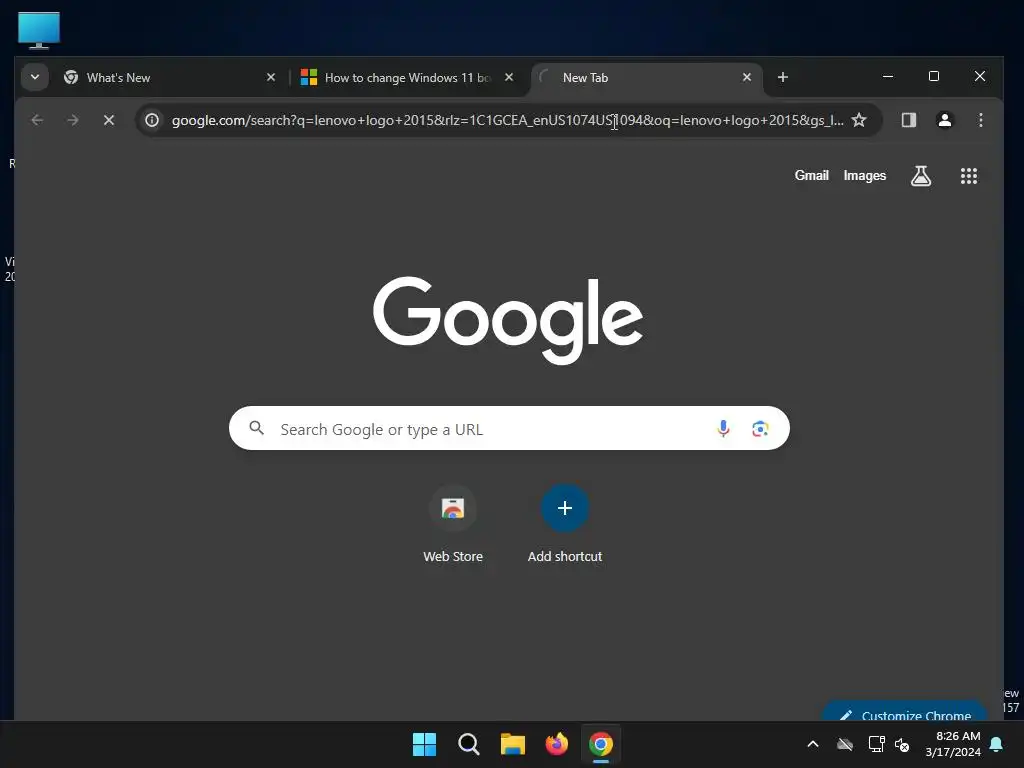
Task: Go forward with the forward arrow
Action: pos(73,120)
